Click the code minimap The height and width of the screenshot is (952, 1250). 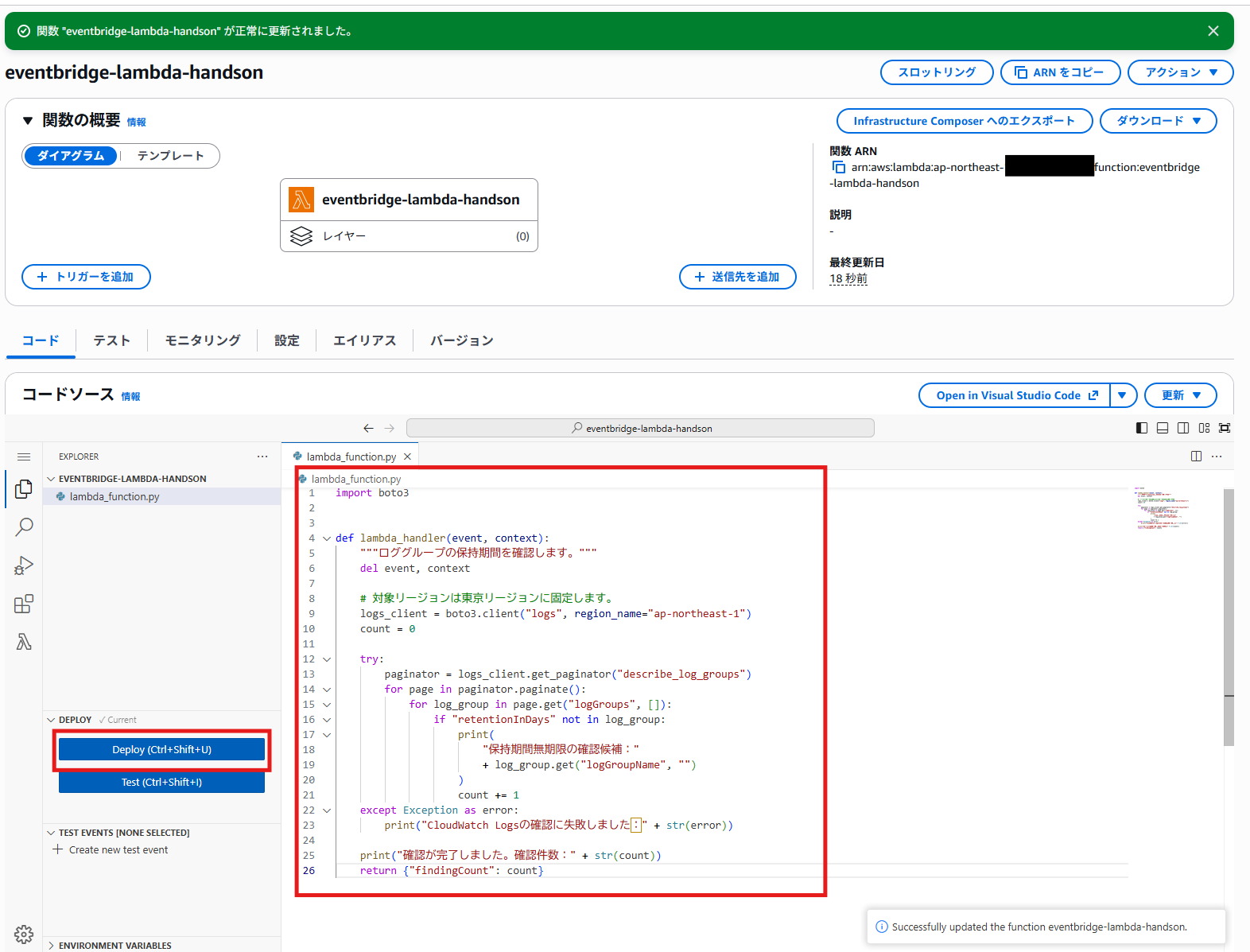[1162, 509]
